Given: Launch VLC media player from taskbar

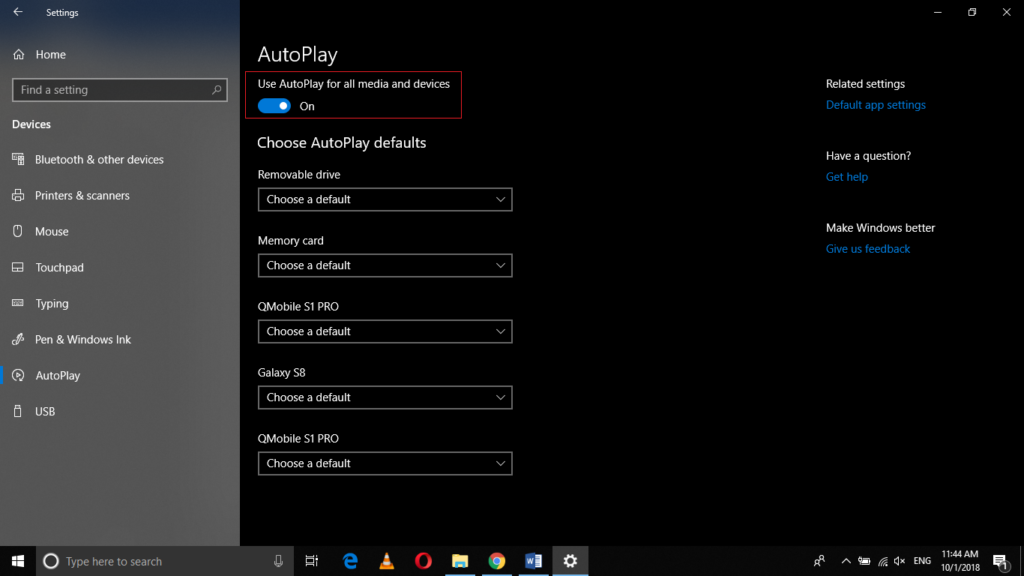Looking at the screenshot, I should pyautogui.click(x=386, y=561).
